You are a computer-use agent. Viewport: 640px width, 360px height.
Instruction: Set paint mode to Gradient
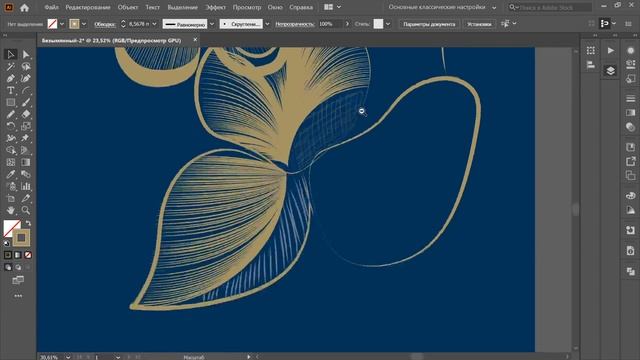(18, 255)
